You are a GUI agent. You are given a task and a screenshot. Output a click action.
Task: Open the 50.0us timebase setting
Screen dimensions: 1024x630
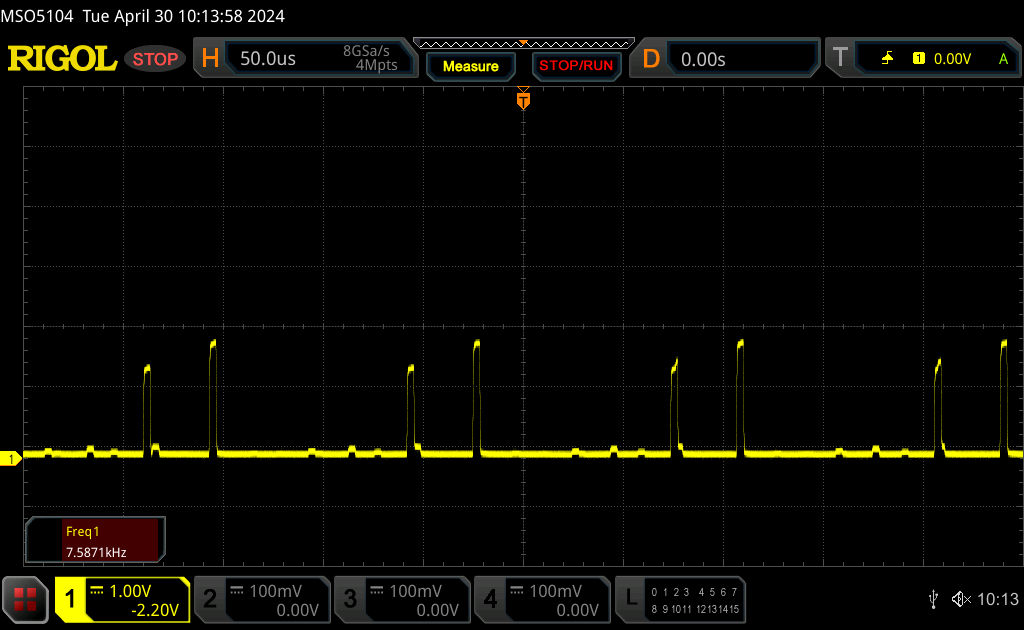tap(268, 59)
